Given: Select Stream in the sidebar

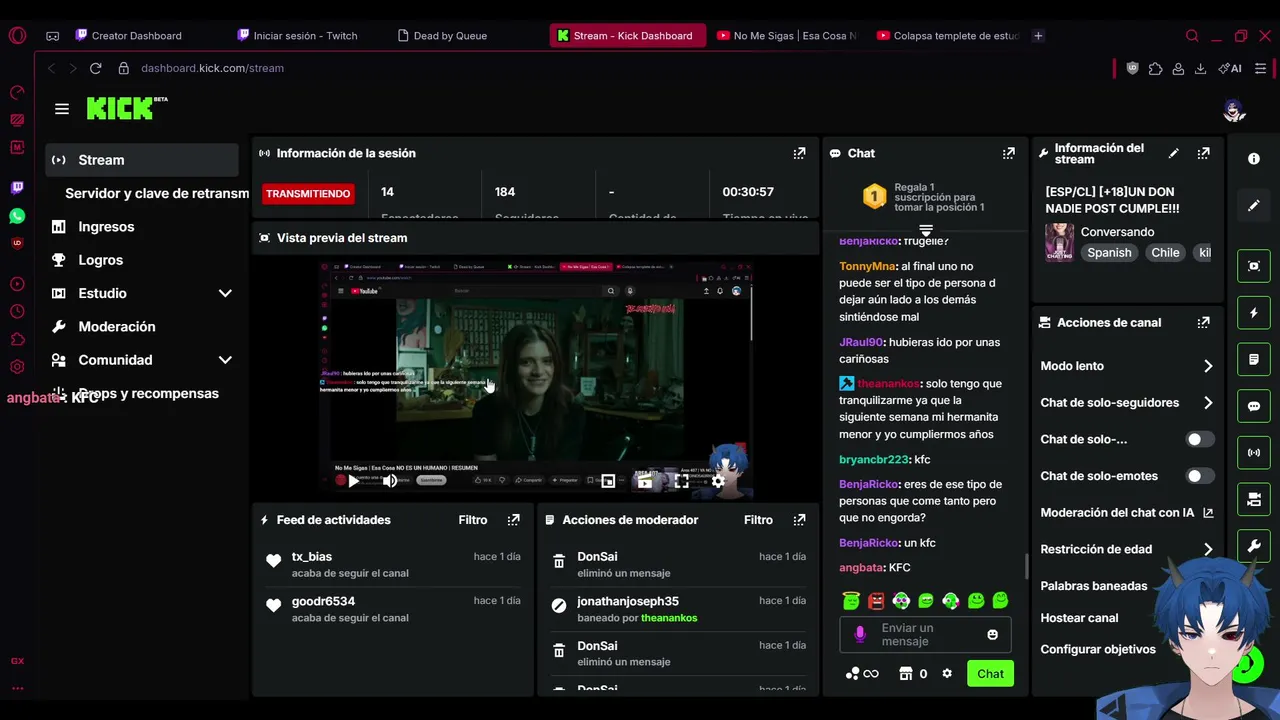Looking at the screenshot, I should (x=142, y=160).
